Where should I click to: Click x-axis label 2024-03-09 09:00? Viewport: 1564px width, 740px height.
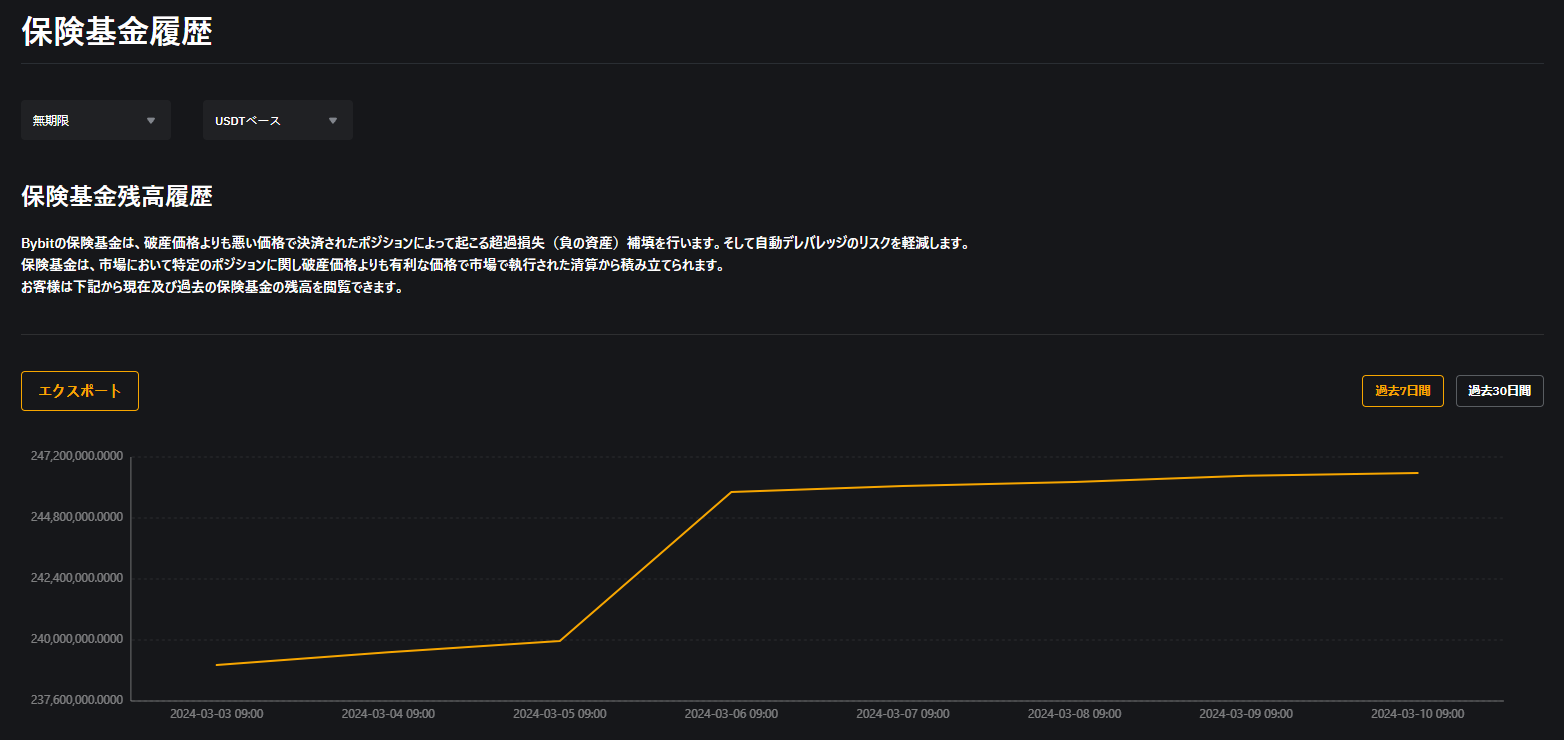pyautogui.click(x=1246, y=714)
